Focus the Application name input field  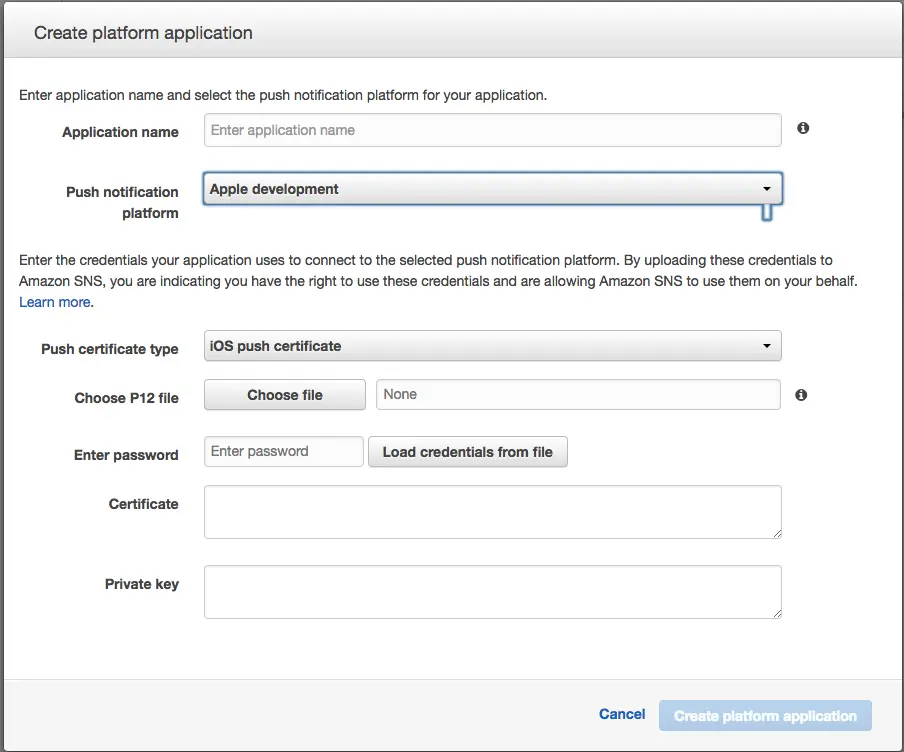pyautogui.click(x=492, y=130)
